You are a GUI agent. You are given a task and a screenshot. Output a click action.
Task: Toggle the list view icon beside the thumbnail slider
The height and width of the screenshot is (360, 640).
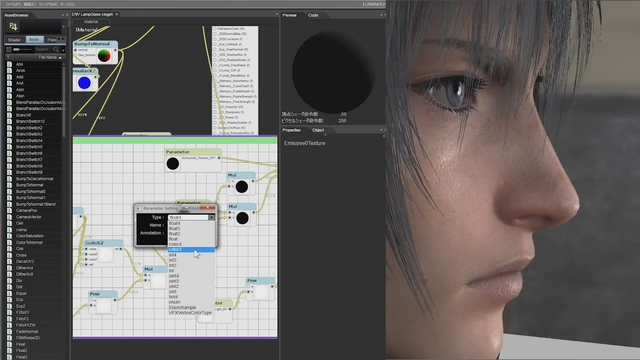click(x=9, y=49)
